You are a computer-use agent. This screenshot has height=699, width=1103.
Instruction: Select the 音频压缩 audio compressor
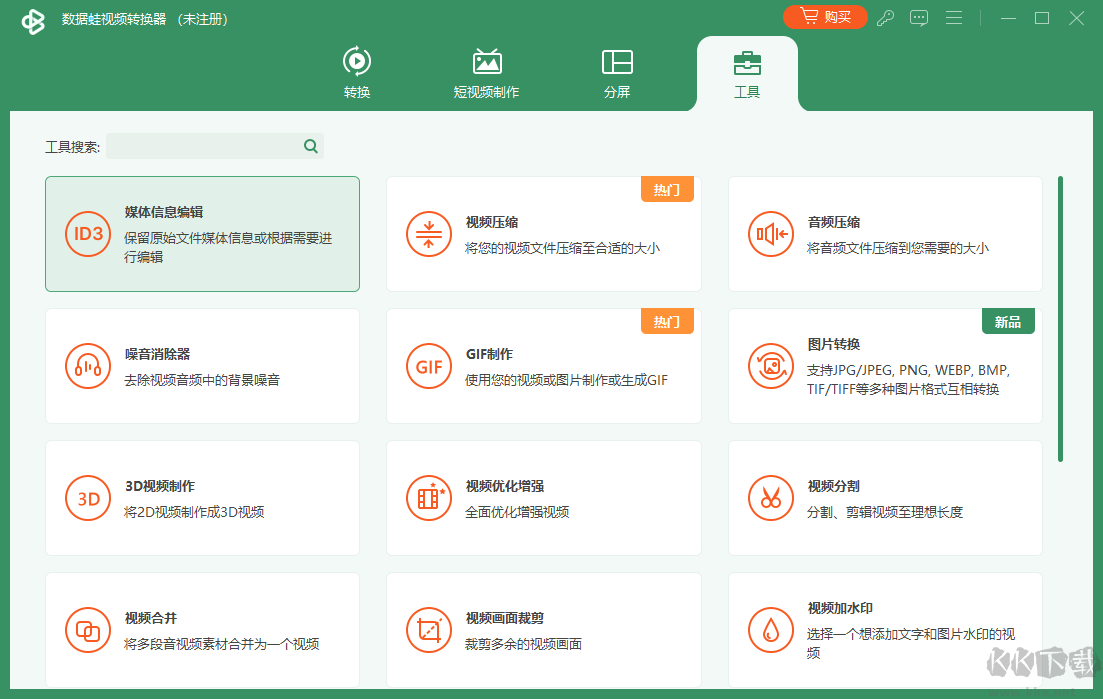pyautogui.click(x=884, y=233)
